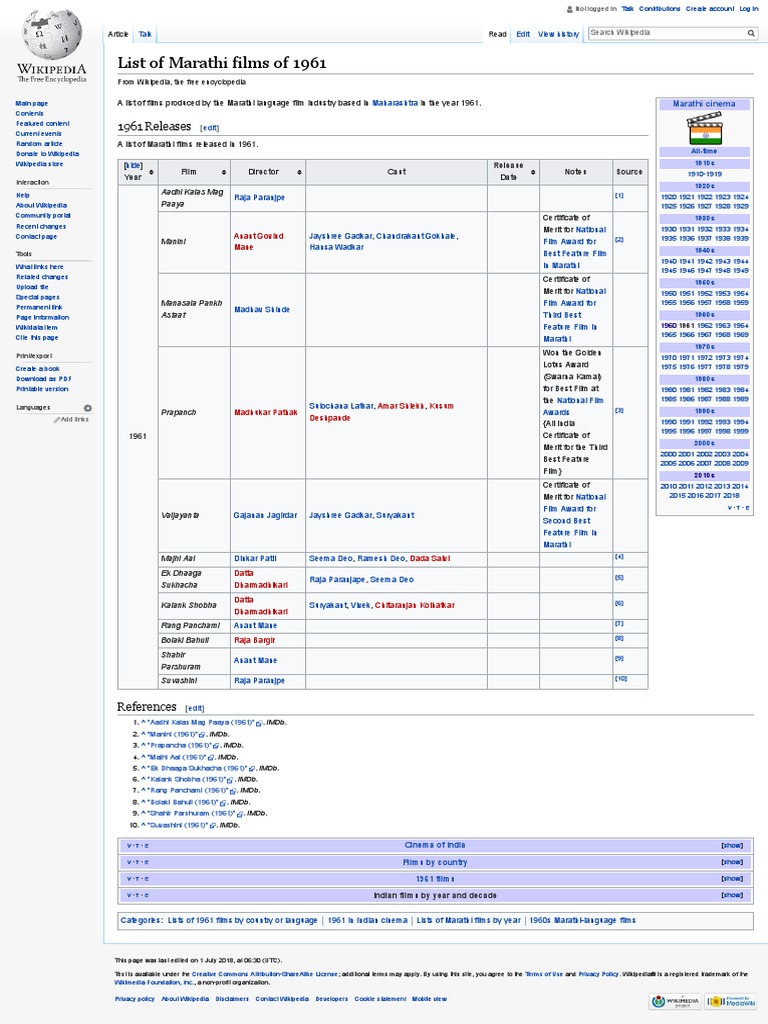This screenshot has width=768, height=1024.
Task: Click the Wikipedia globe logo
Action: point(52,36)
